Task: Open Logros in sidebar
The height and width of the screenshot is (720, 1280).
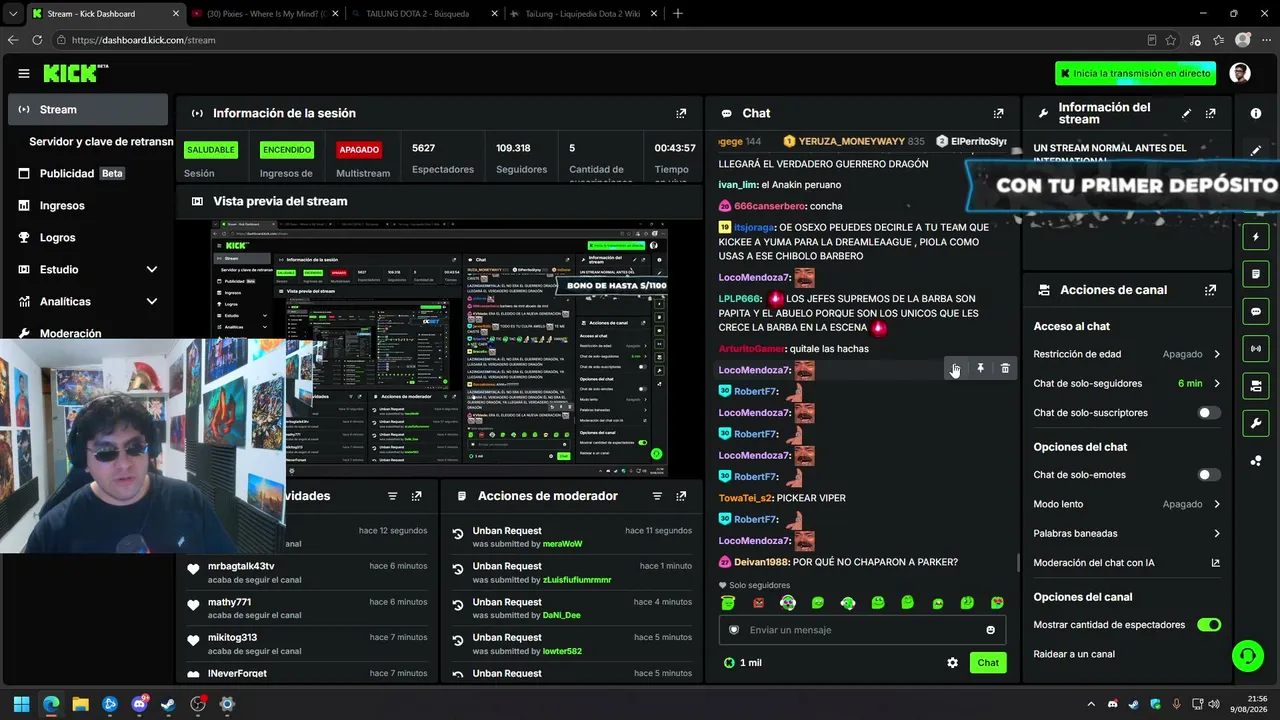Action: click(88, 237)
